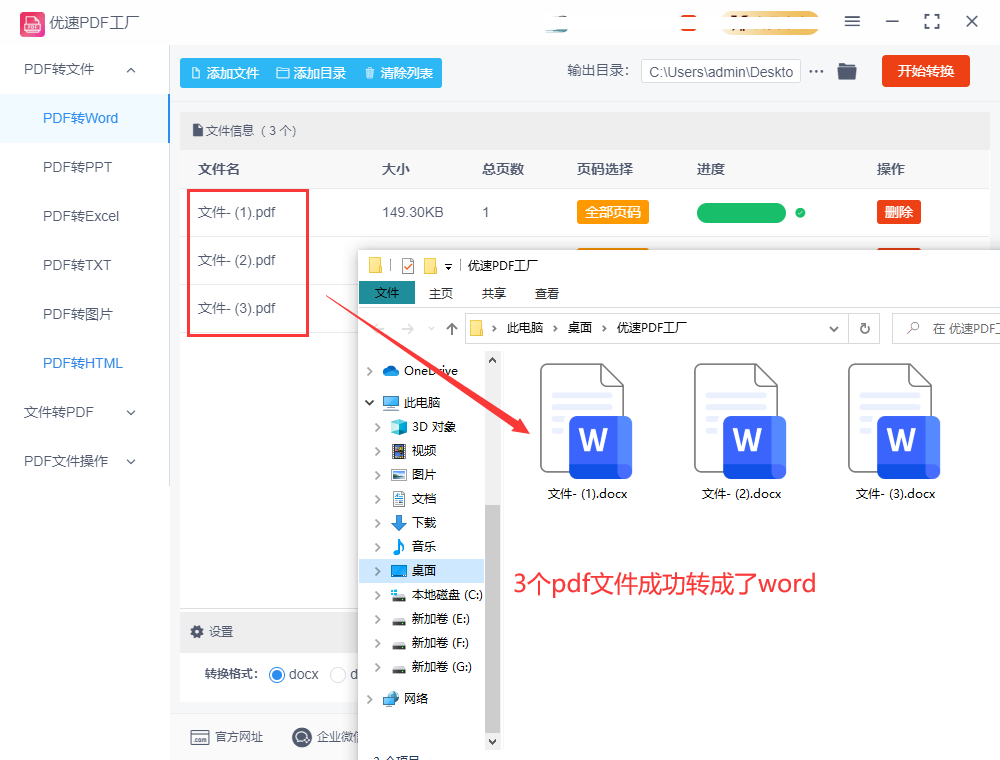
Task: Open output folder icon beside 输出目录
Action: click(x=847, y=71)
